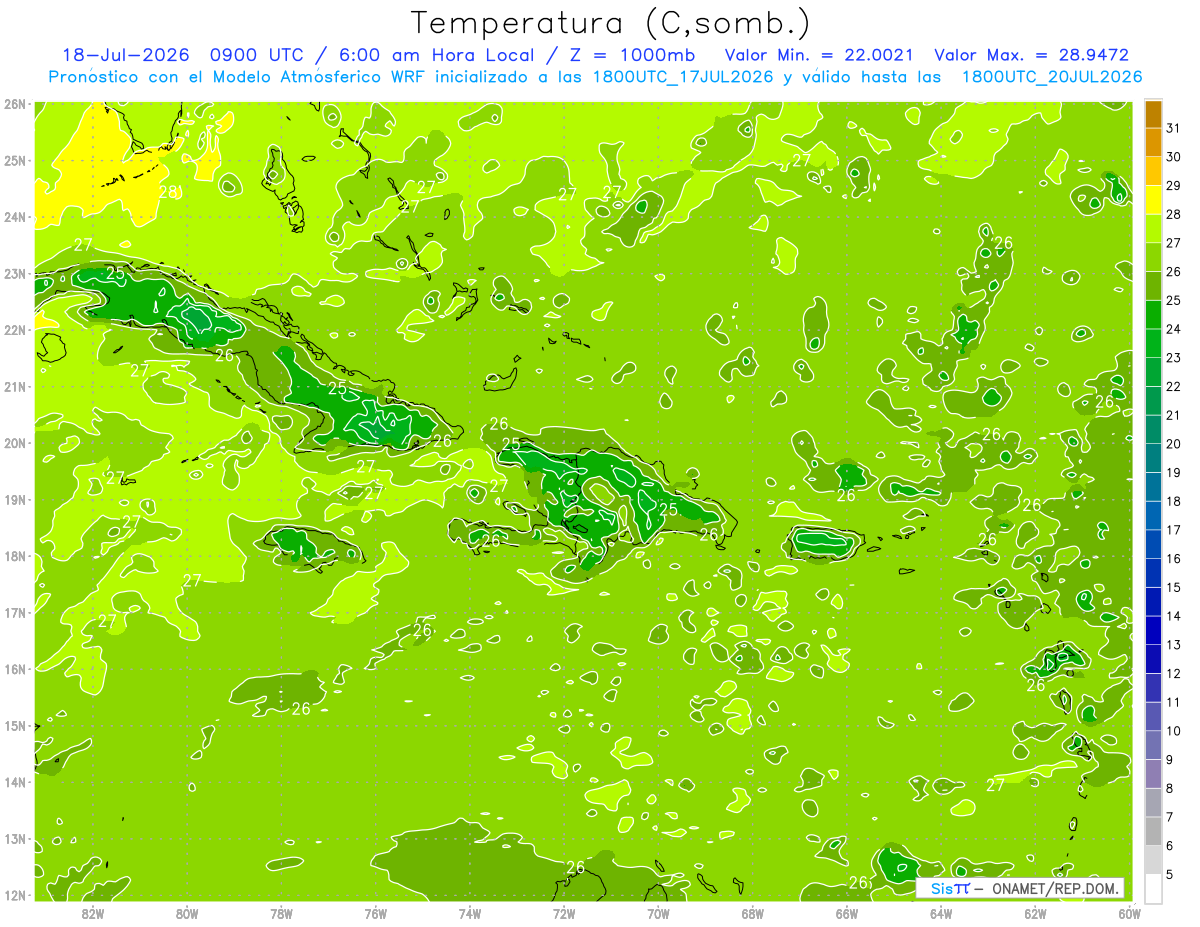Click the 78W longitude axis label

[x=281, y=913]
